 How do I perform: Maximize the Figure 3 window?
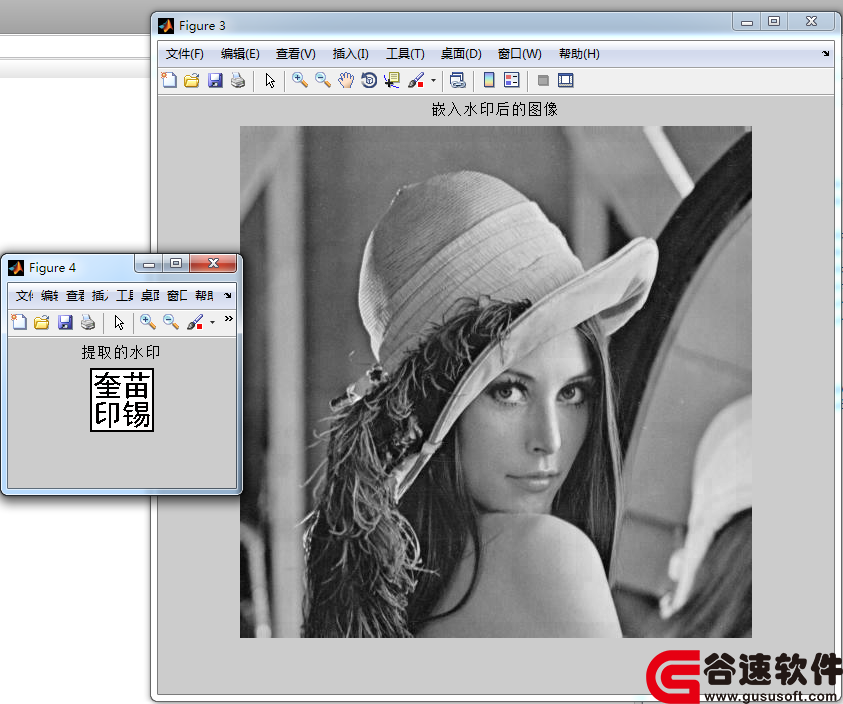click(x=774, y=22)
